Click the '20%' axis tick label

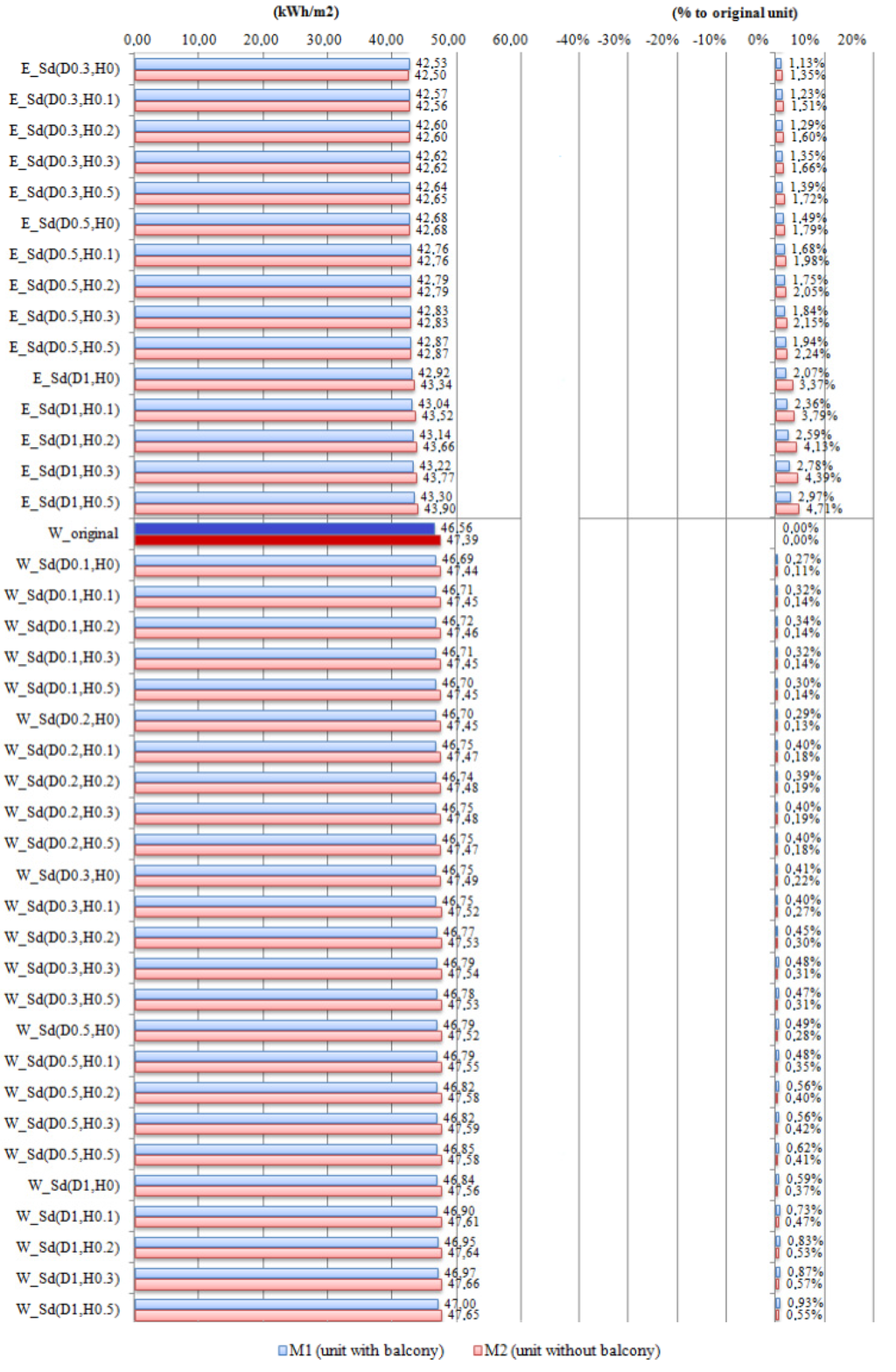[851, 39]
